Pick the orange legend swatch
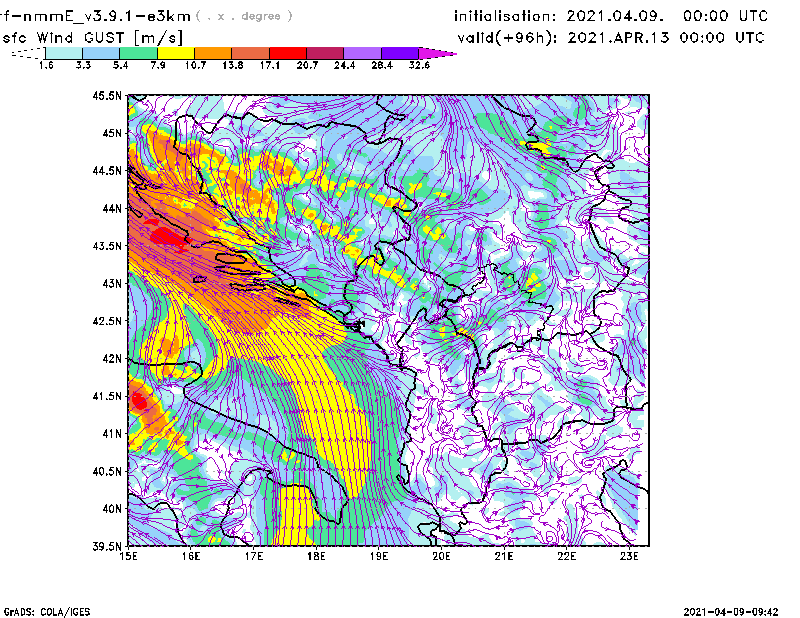800x618 pixels. (213, 53)
